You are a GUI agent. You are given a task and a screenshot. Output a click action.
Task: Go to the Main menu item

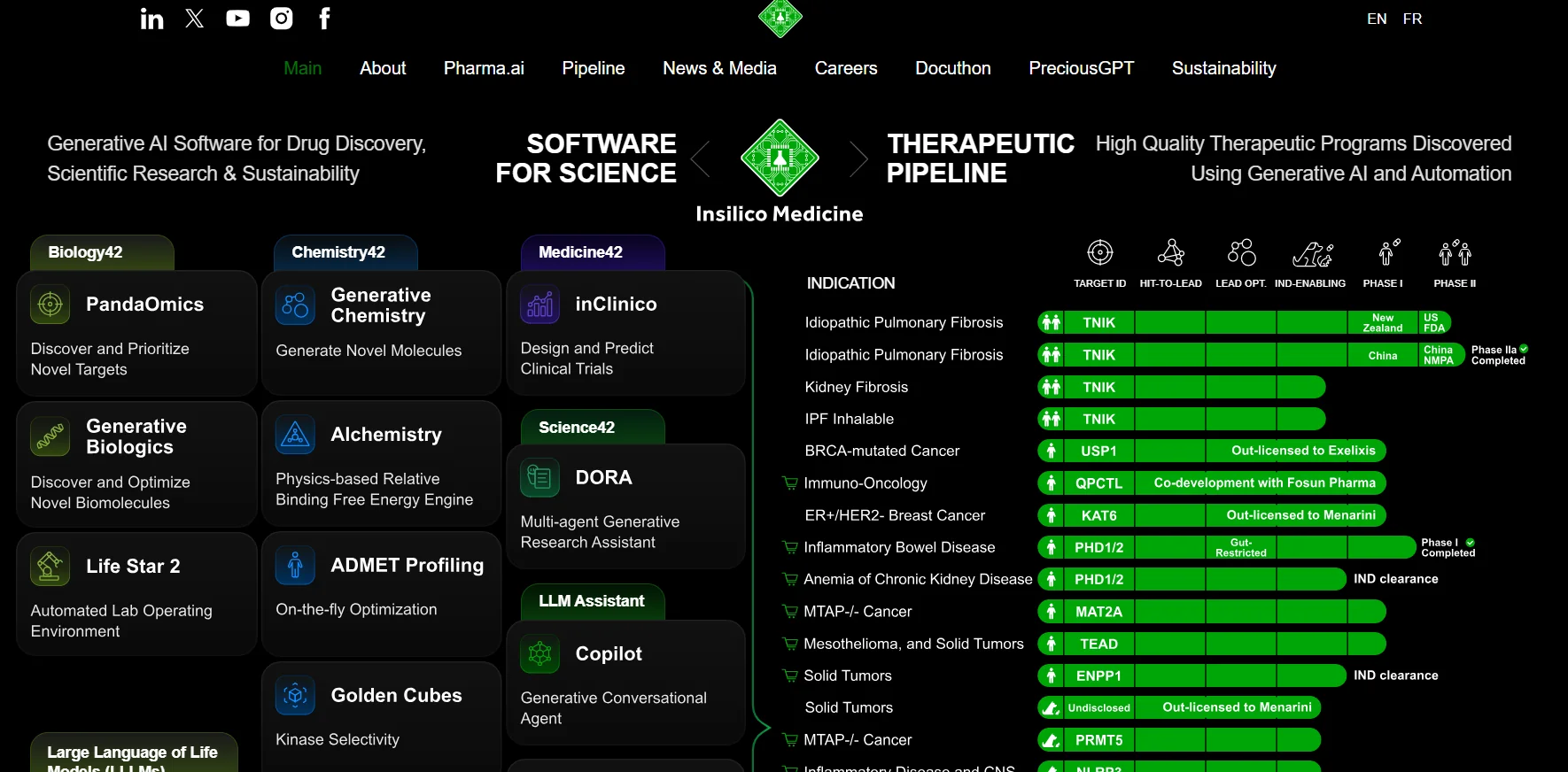303,68
